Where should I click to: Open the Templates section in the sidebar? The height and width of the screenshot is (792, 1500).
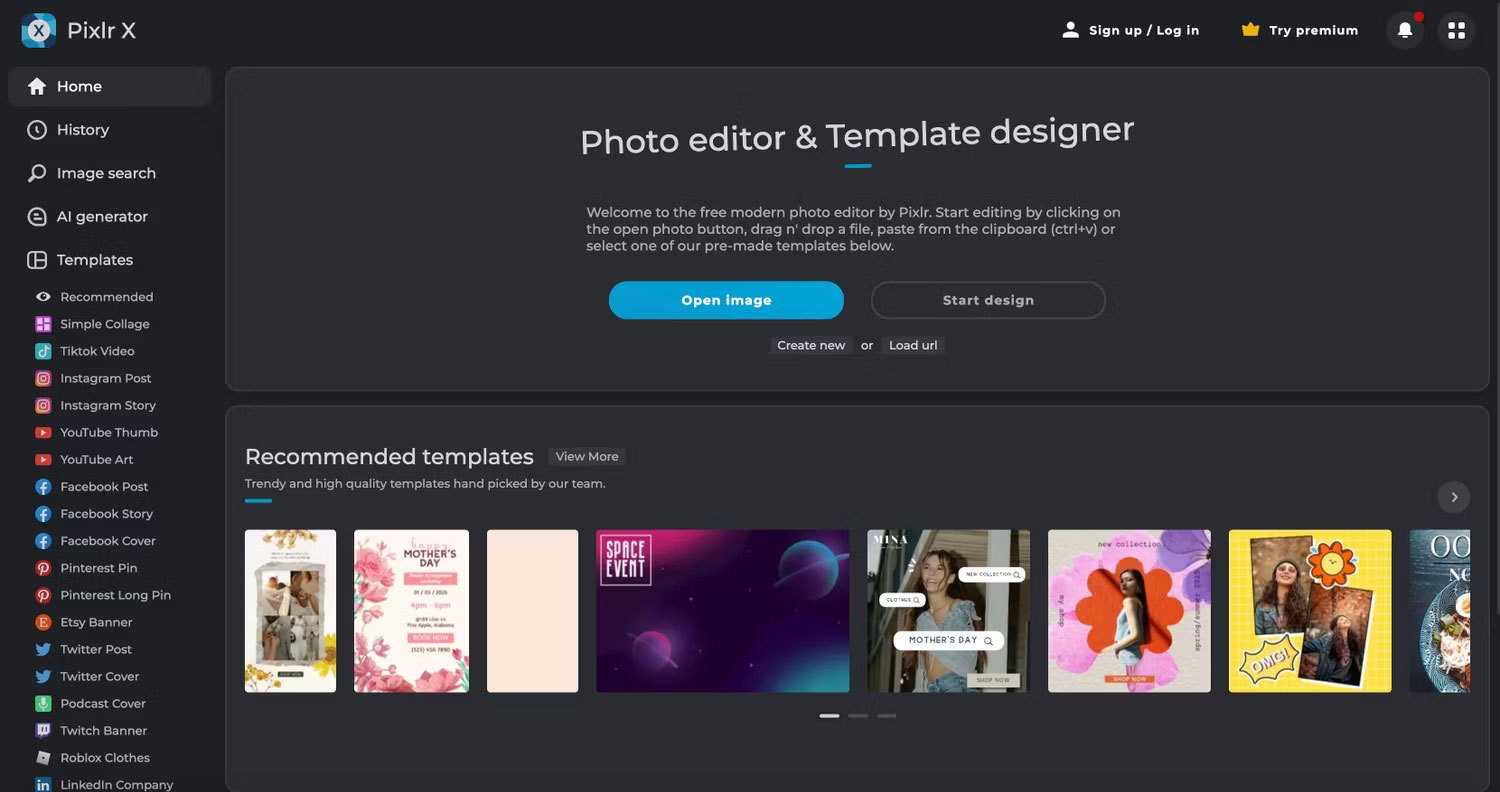click(96, 260)
